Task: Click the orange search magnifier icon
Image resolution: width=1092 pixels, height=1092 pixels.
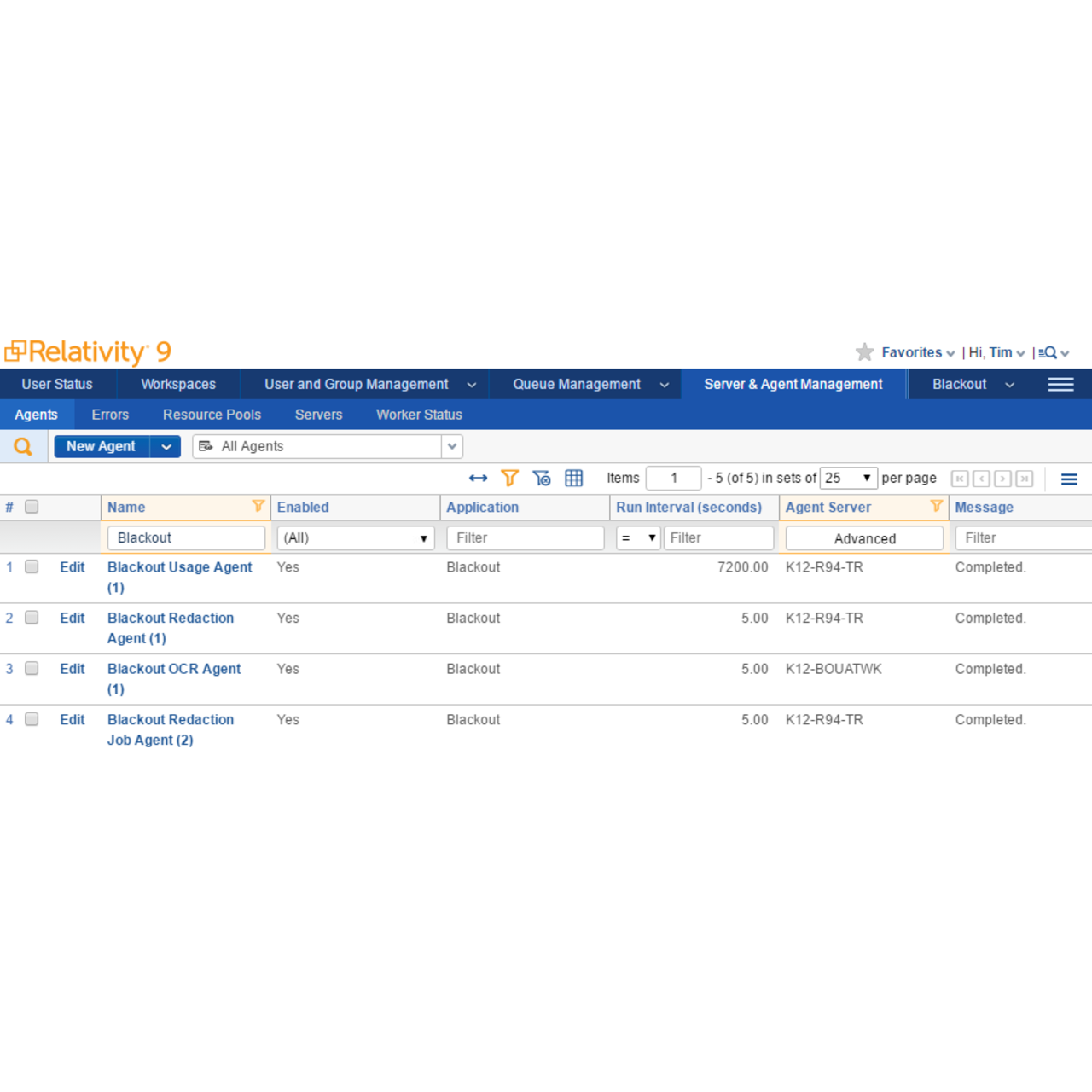Action: click(23, 446)
